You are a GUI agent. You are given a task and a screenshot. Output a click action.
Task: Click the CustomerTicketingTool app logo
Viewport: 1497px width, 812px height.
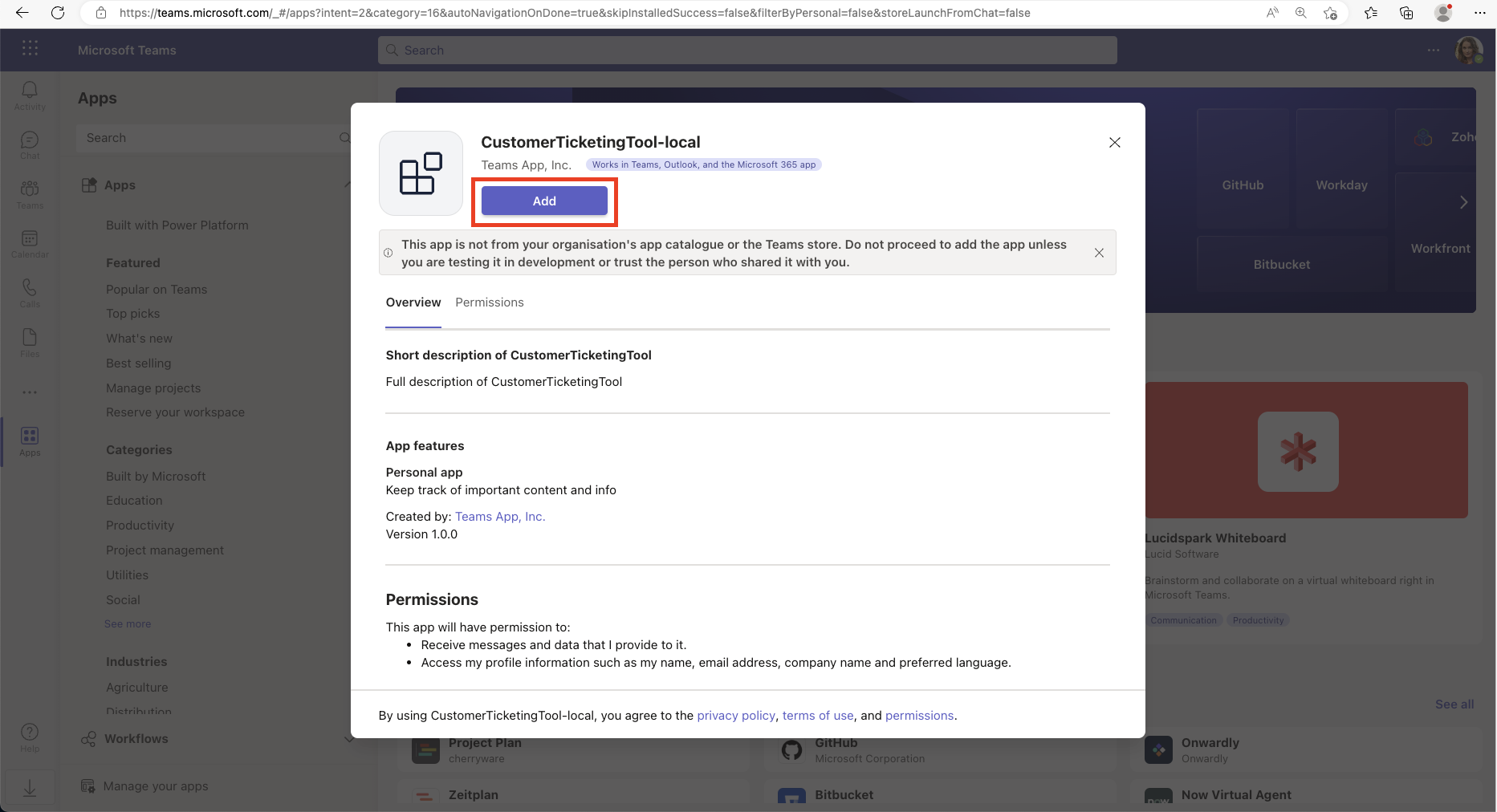421,173
